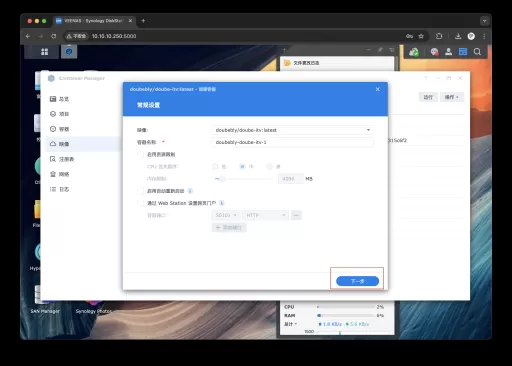The image size is (512, 366).
Task: Bookmark this page with the star icon
Action: (x=421, y=36)
